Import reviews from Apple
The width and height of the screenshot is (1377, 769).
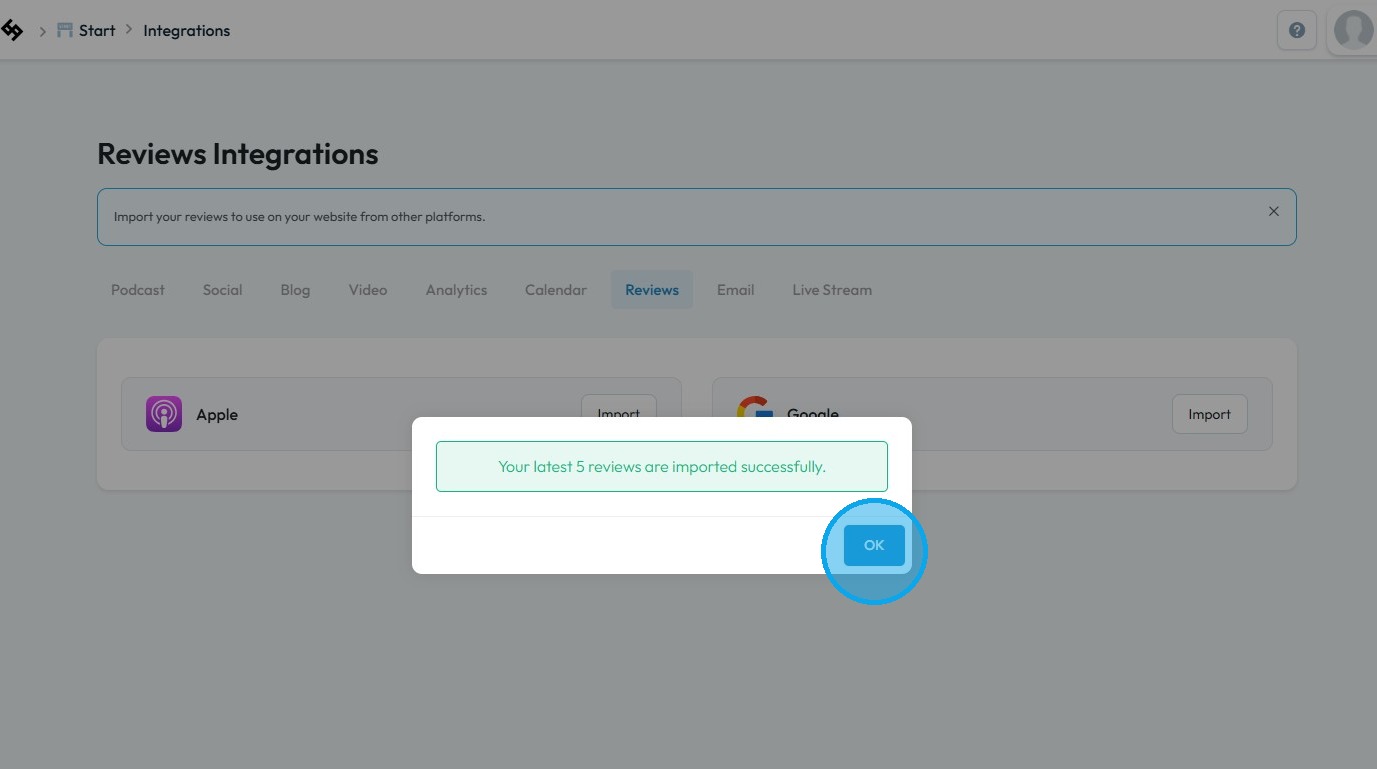(618, 406)
